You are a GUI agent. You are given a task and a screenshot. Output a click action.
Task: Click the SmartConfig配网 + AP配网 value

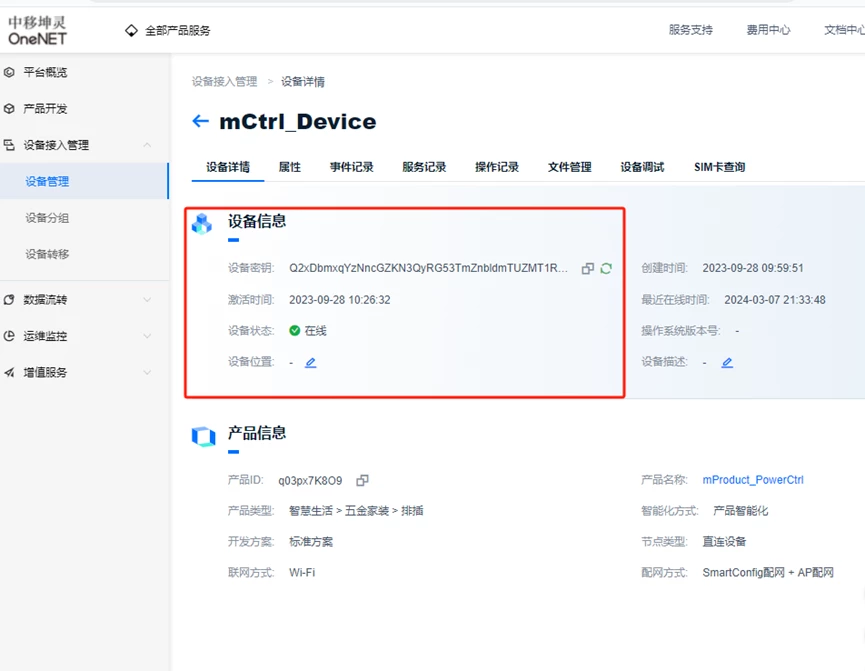pos(768,573)
